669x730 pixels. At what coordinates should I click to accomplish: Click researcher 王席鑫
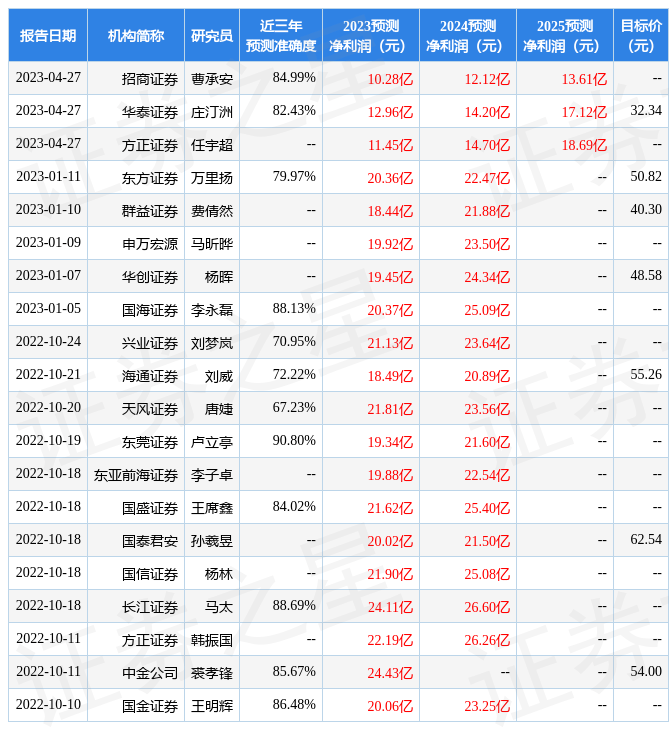212,508
